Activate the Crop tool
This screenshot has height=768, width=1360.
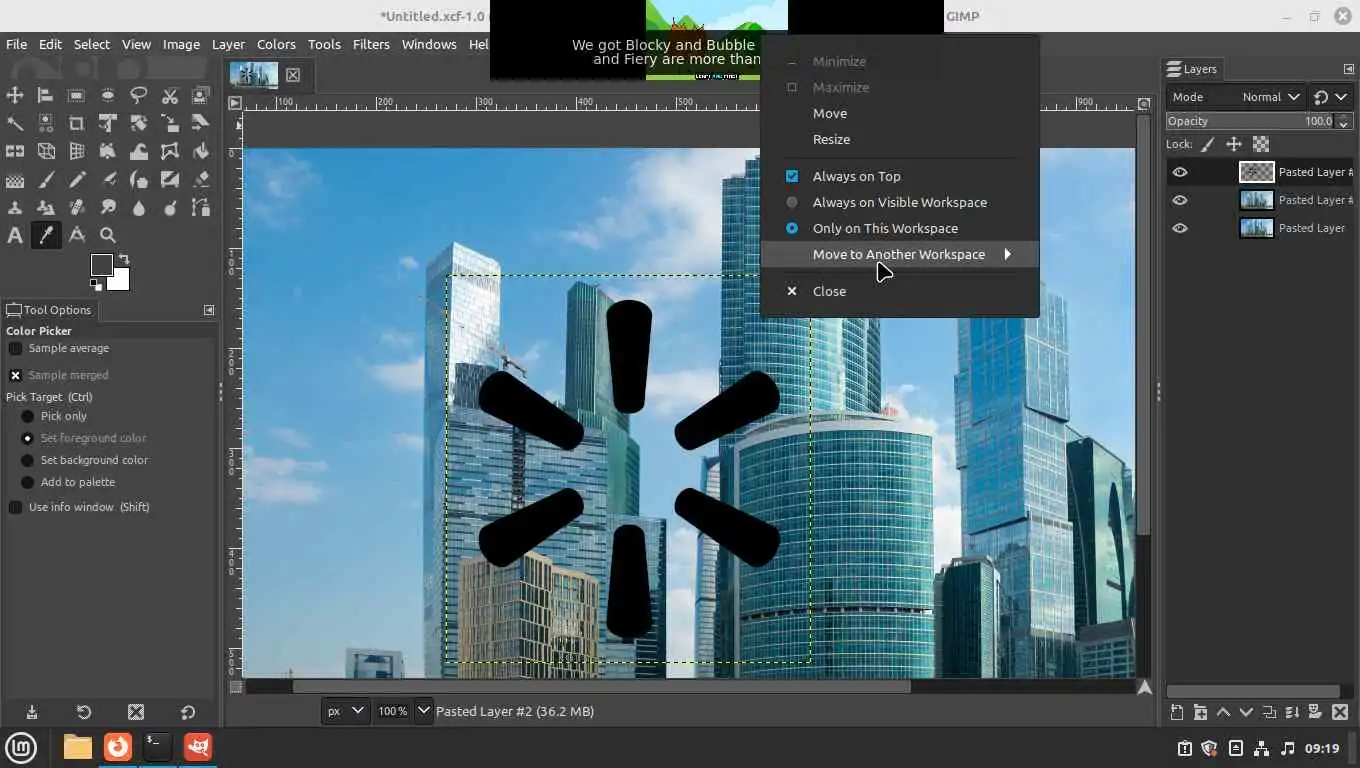click(x=77, y=123)
